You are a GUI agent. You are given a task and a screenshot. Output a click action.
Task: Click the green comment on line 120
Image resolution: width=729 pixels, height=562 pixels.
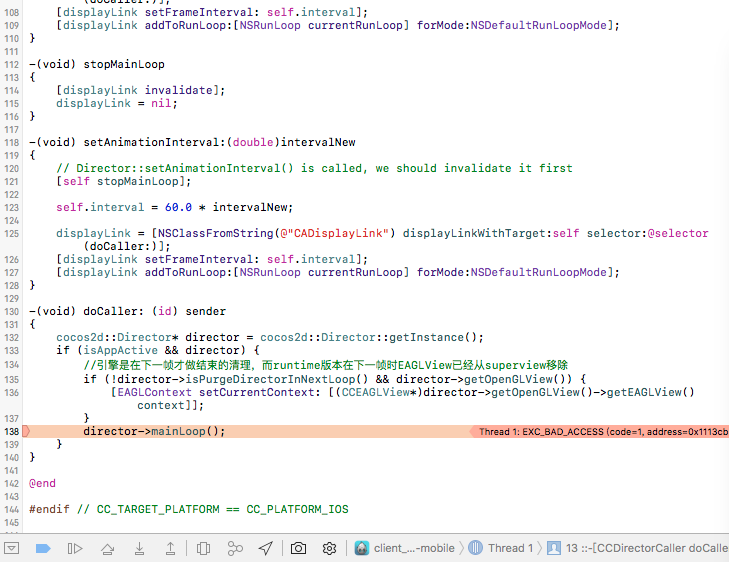tap(314, 168)
